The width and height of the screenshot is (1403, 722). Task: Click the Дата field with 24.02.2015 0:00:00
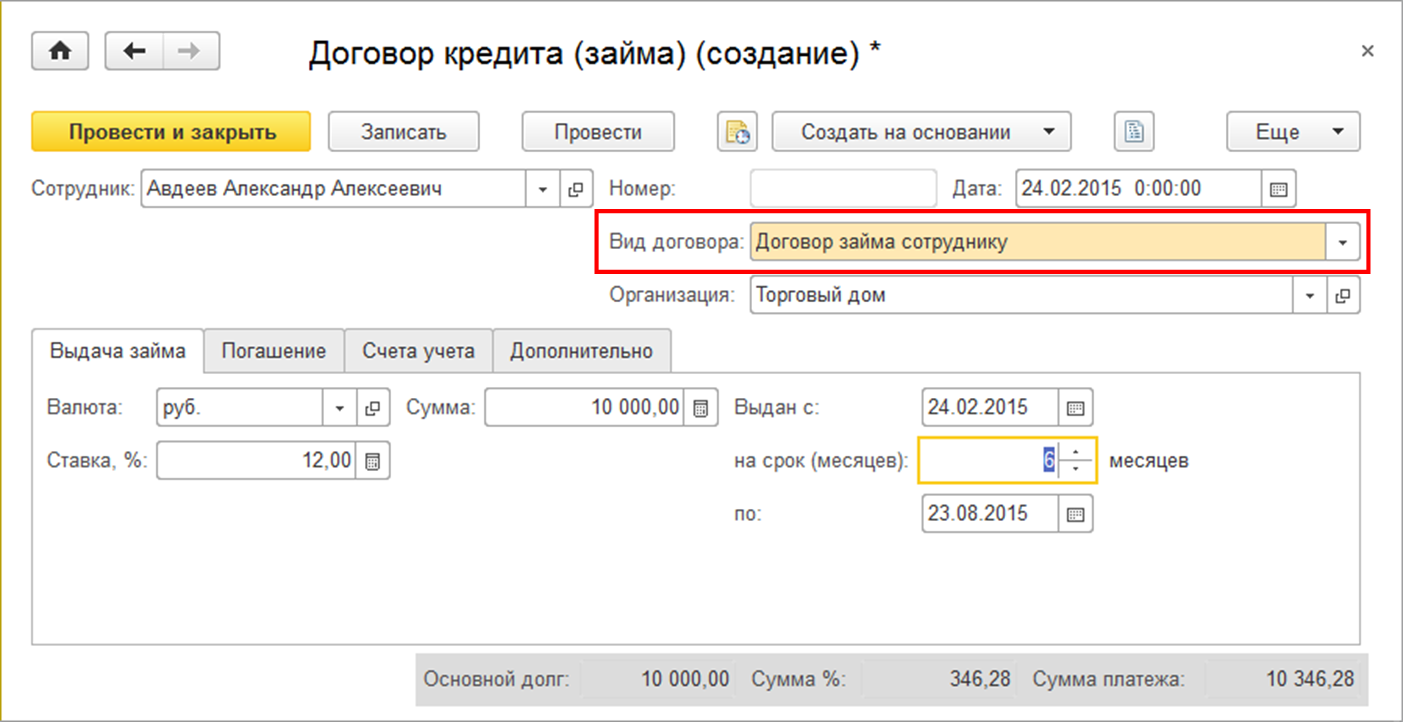click(x=1139, y=188)
